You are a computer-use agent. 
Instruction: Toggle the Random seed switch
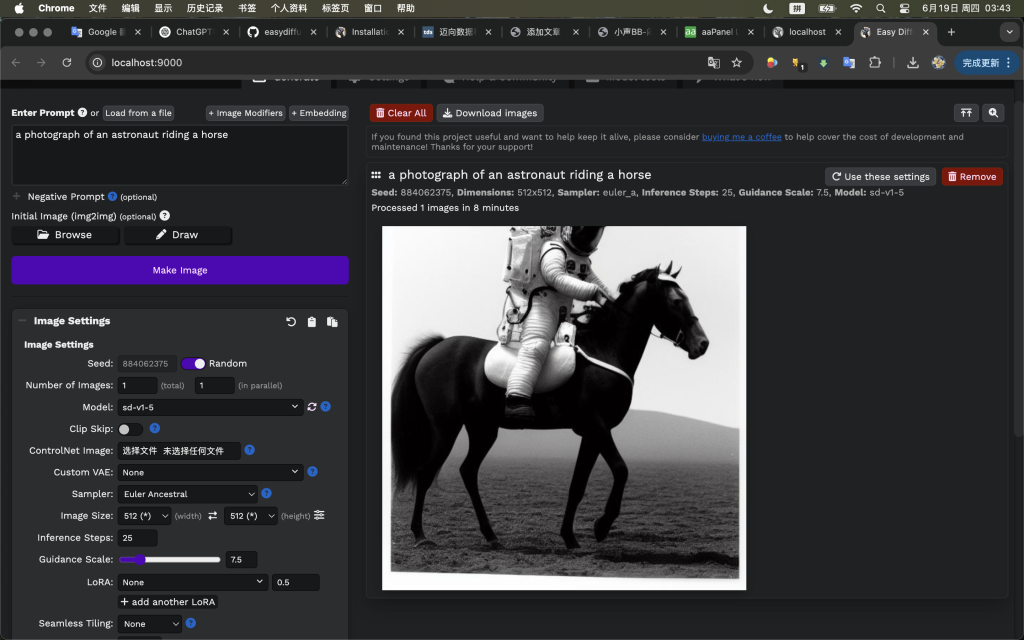(193, 364)
